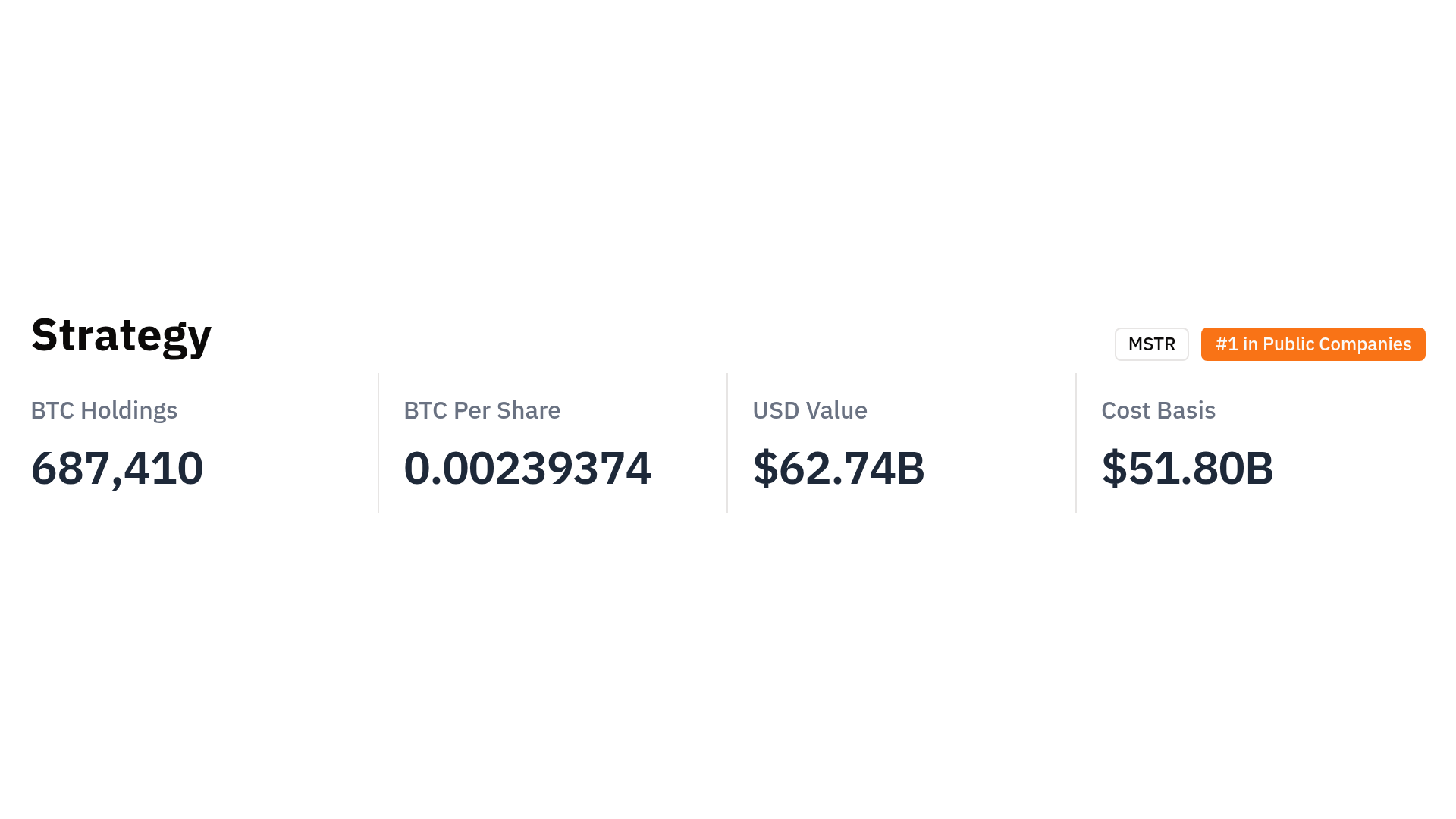Select the BTC Holdings label
Image resolution: width=1456 pixels, height=819 pixels.
coord(104,410)
